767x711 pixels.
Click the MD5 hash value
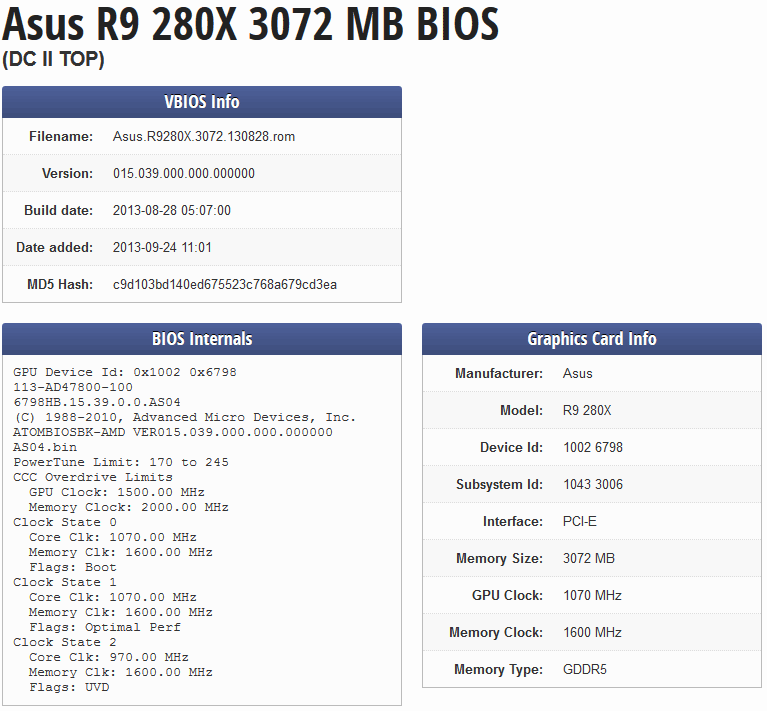(x=225, y=285)
